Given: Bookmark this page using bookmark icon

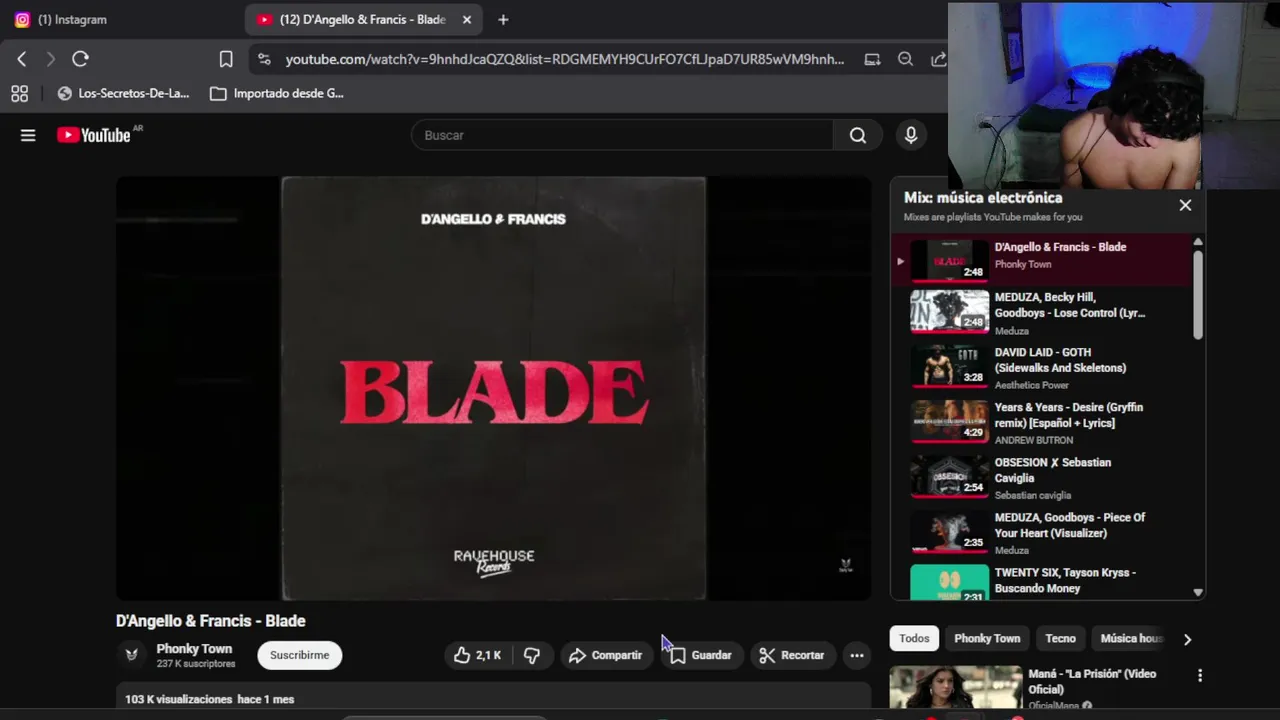Looking at the screenshot, I should tap(226, 59).
